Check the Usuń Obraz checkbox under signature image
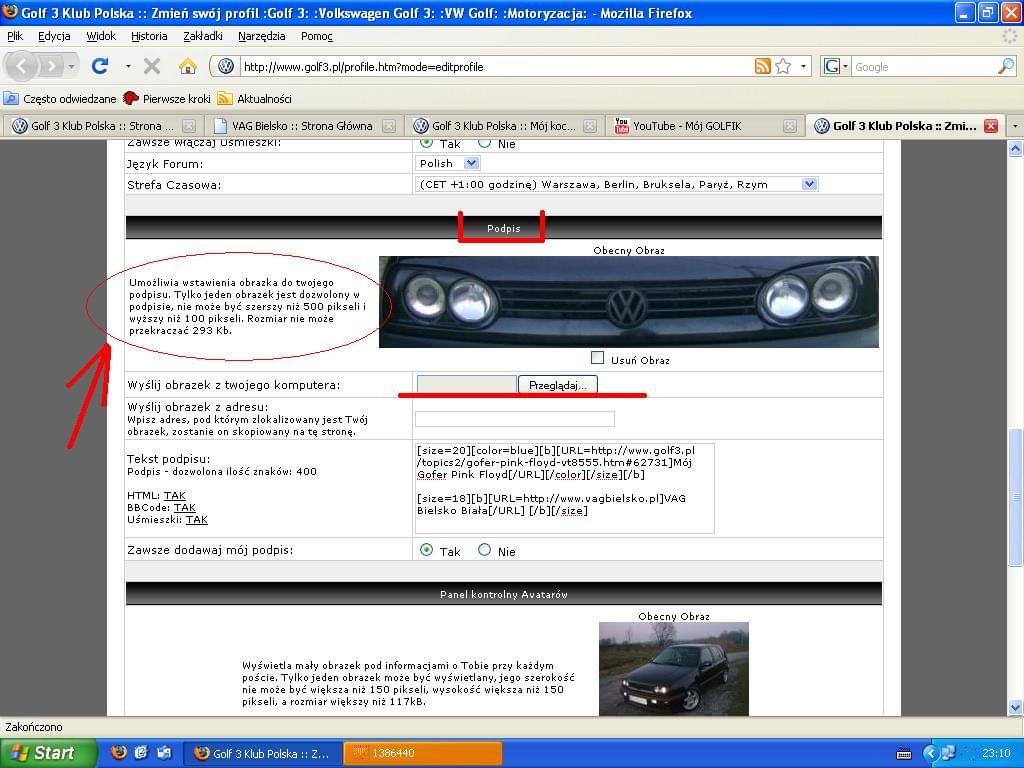The height and width of the screenshot is (768, 1024). [597, 358]
